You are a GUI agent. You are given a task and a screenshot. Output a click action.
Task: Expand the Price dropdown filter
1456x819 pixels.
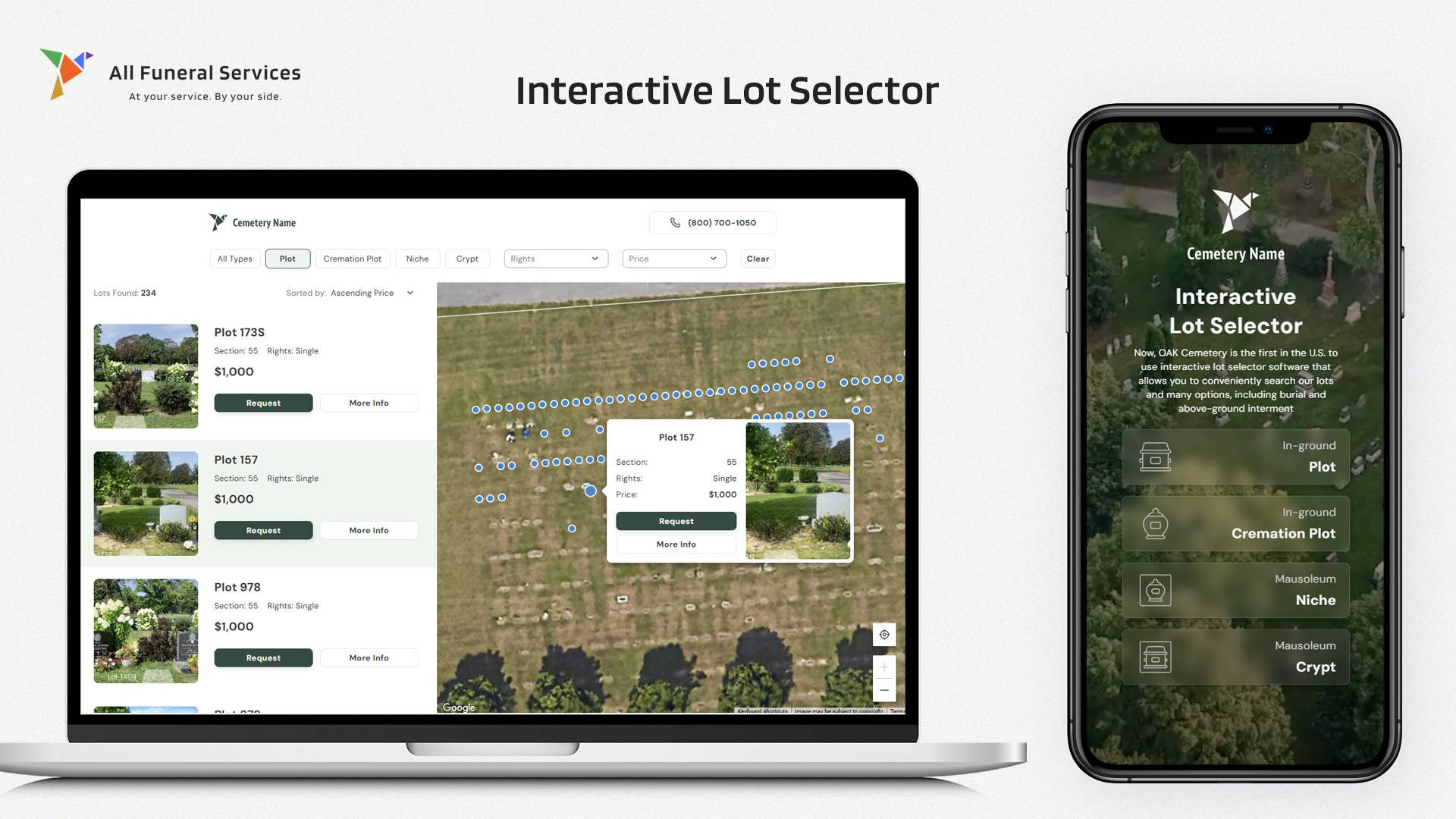click(x=673, y=258)
